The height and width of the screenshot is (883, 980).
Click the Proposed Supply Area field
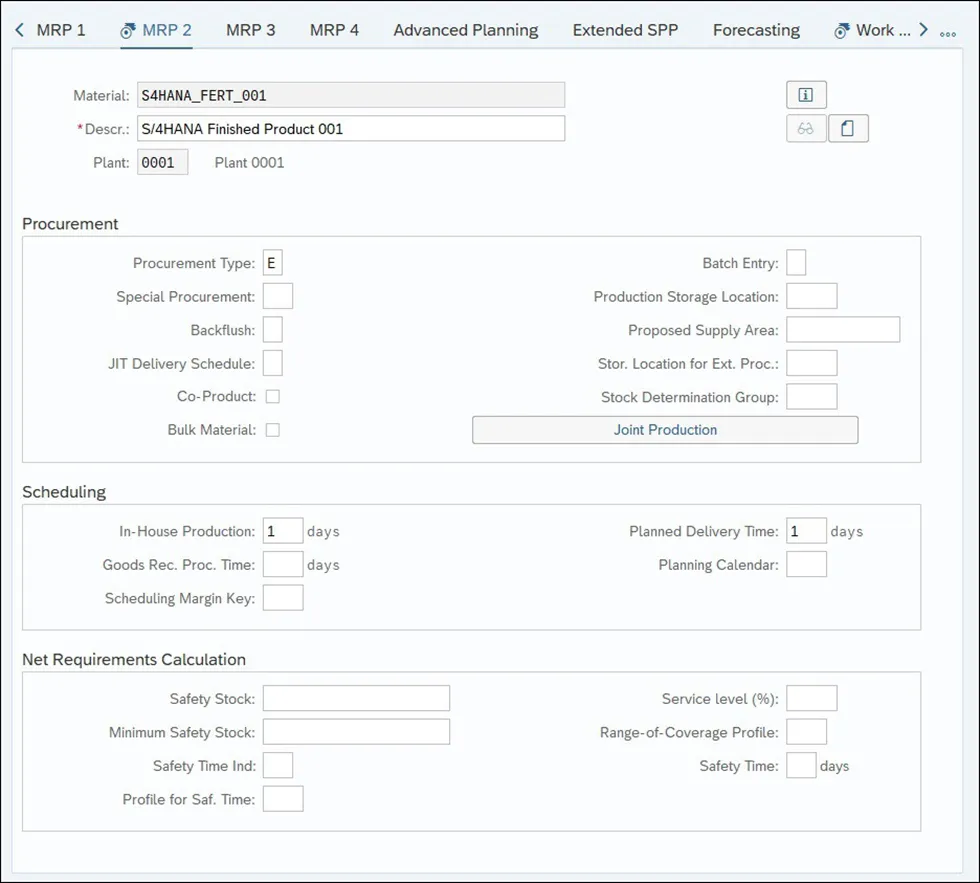tap(842, 330)
